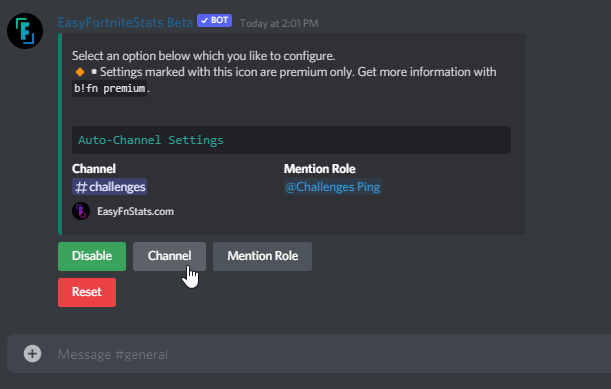Image resolution: width=611 pixels, height=389 pixels.
Task: Click the plus attachment icon
Action: pyautogui.click(x=32, y=354)
